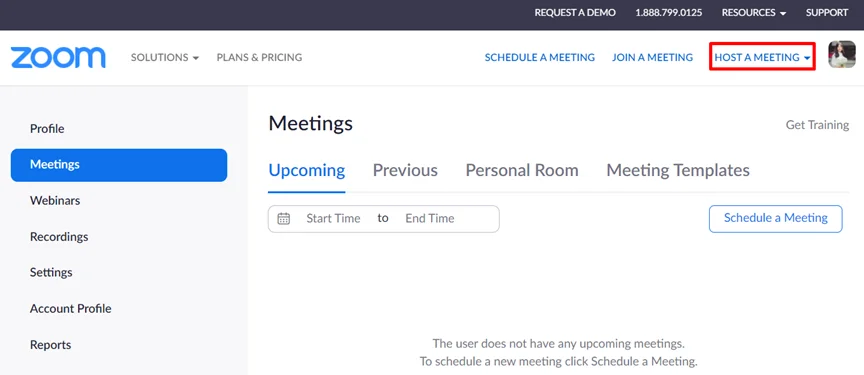
Task: Click the End Time field
Action: 430,219
